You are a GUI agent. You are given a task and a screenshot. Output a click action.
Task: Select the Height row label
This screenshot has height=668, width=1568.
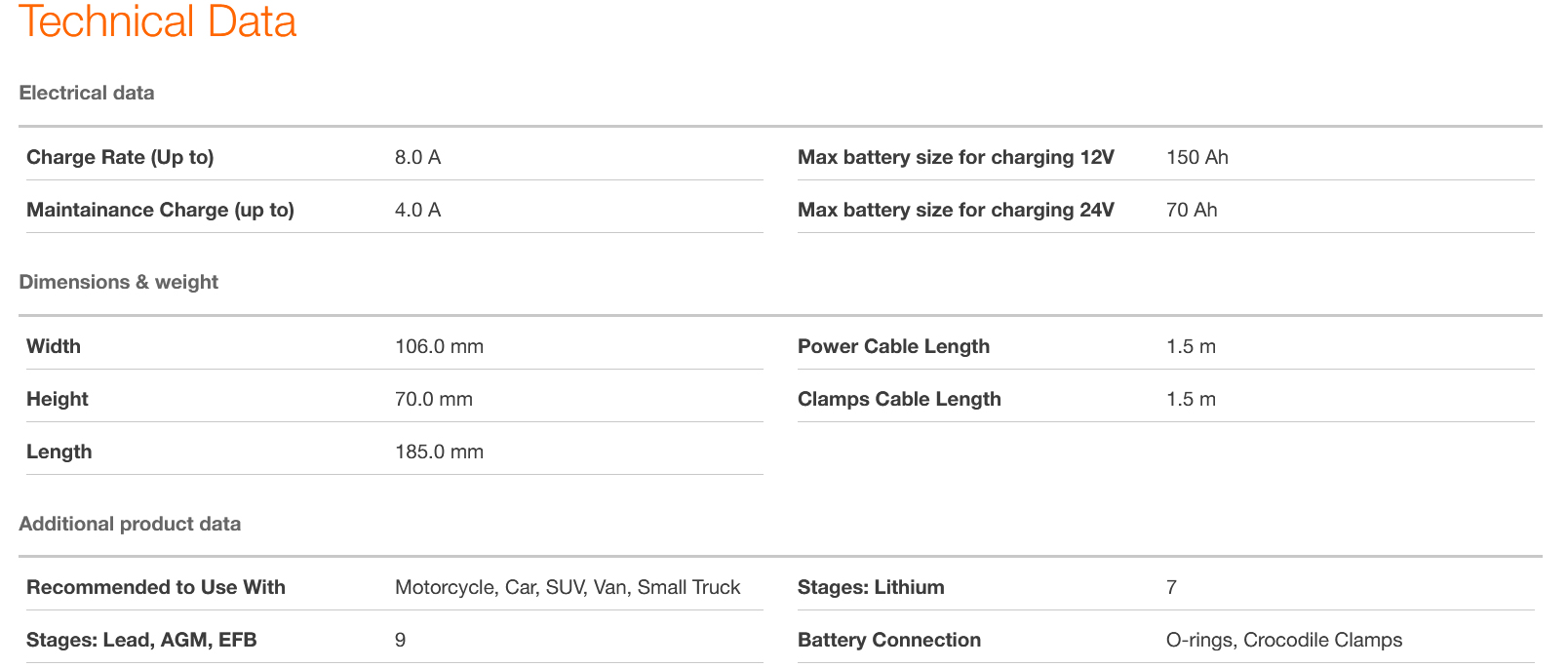(58, 399)
